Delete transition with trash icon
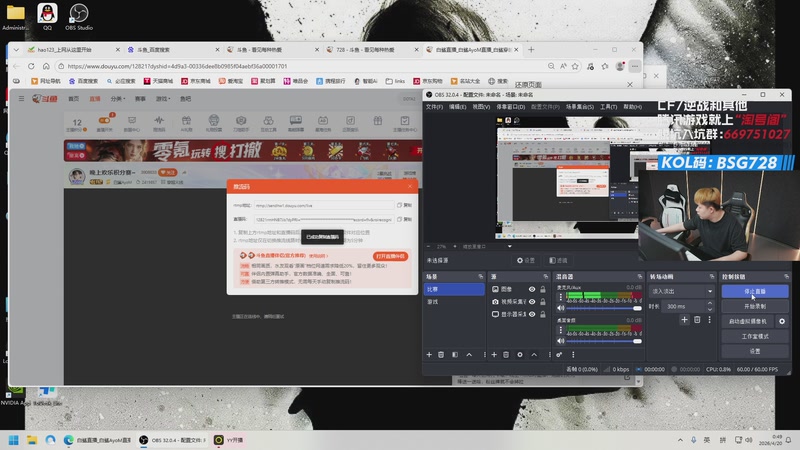Image resolution: width=800 pixels, height=450 pixels. (x=697, y=320)
